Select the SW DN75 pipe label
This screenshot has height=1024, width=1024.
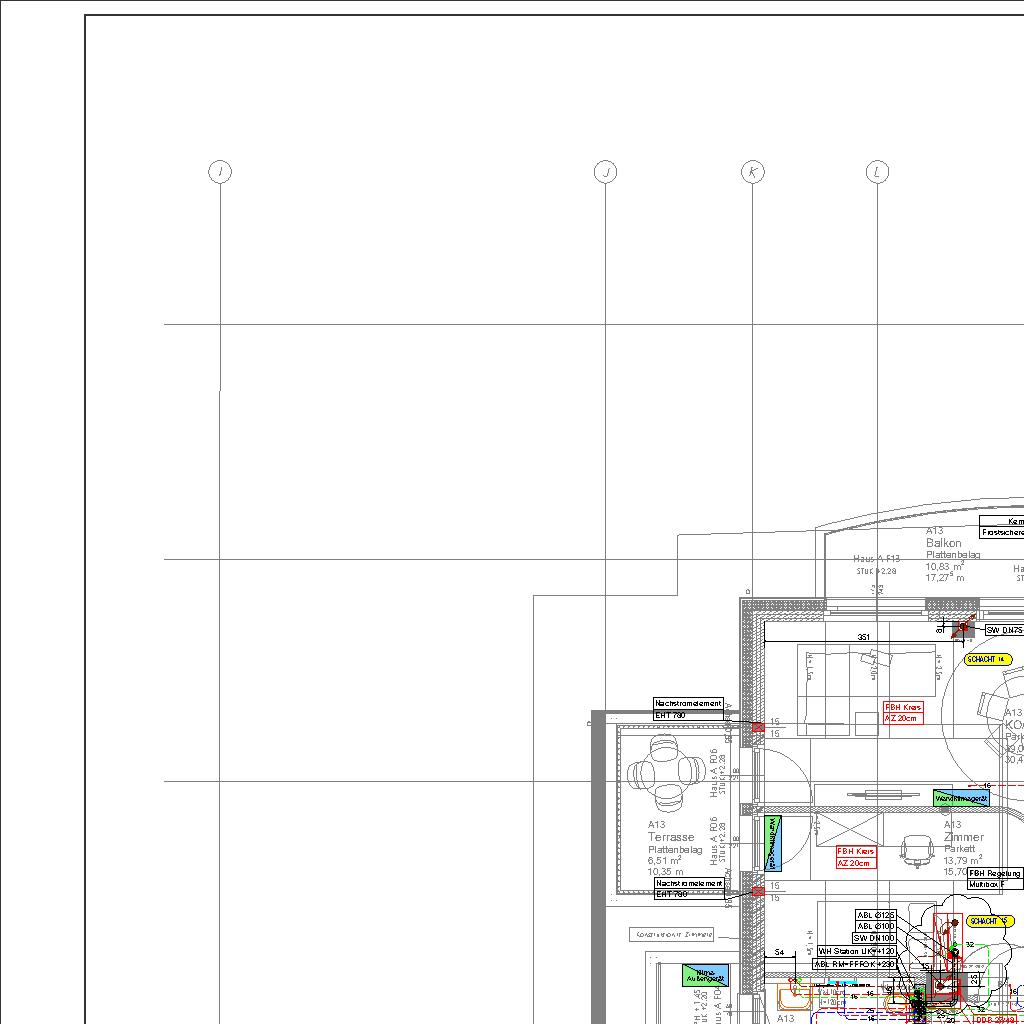[x=1004, y=630]
